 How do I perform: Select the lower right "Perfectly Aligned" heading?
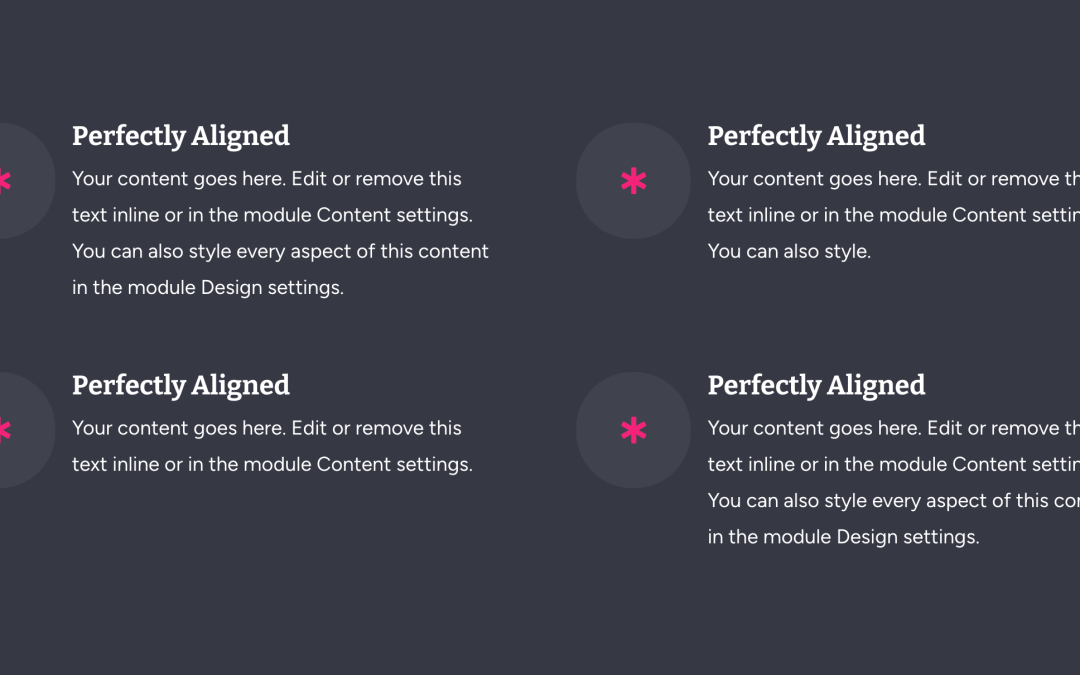pos(816,386)
